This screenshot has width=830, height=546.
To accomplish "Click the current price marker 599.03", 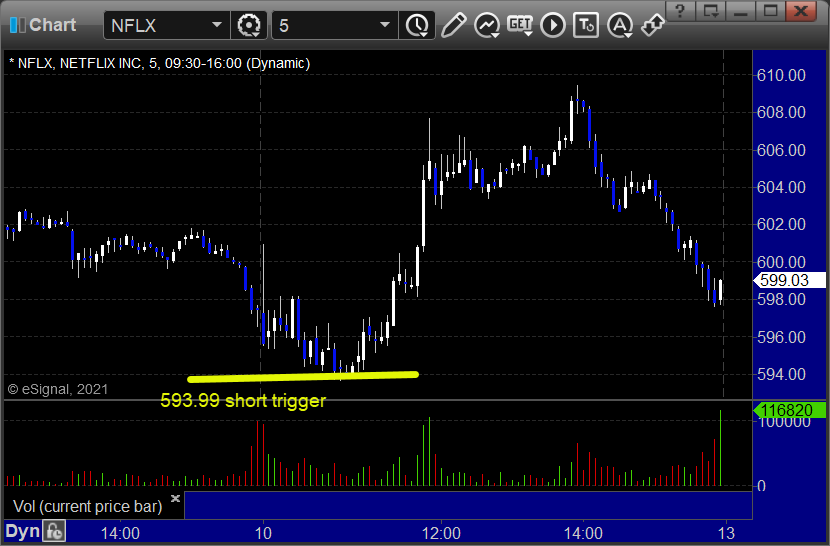I will click(789, 280).
